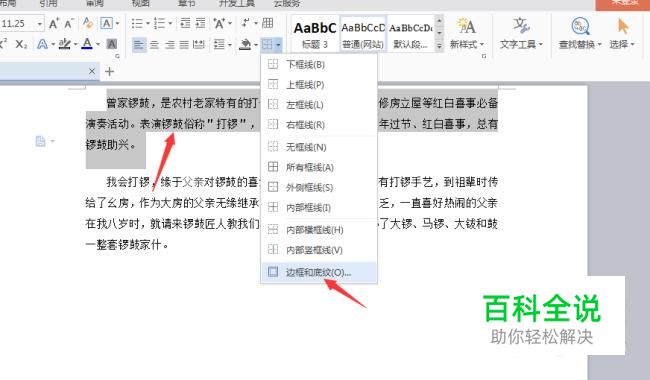Click the line spacing icon
650x380 pixels.
tap(219, 44)
